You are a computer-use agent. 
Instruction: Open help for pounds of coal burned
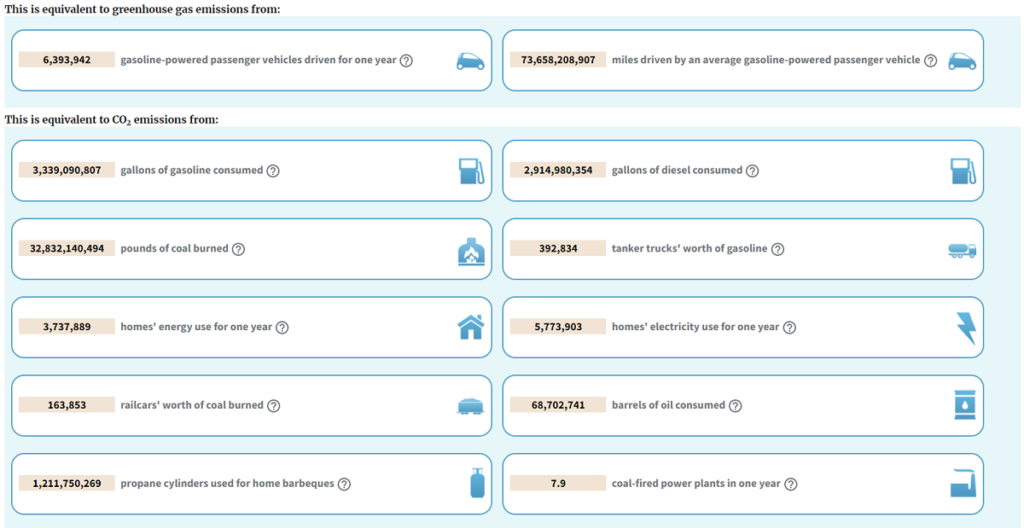(x=238, y=249)
